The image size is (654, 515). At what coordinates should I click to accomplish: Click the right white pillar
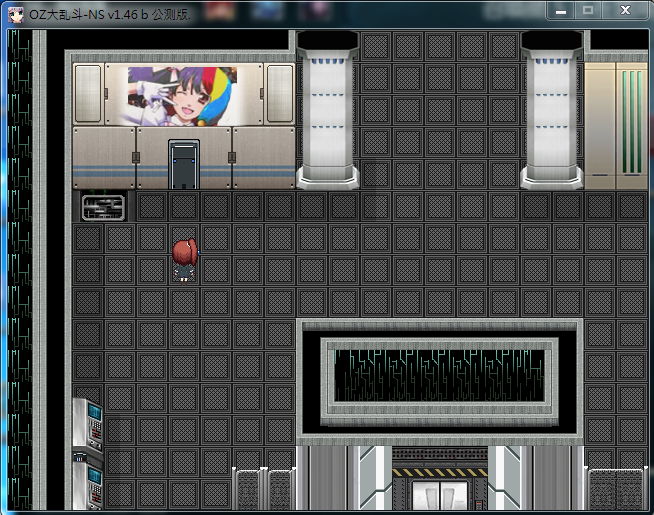[x=551, y=111]
